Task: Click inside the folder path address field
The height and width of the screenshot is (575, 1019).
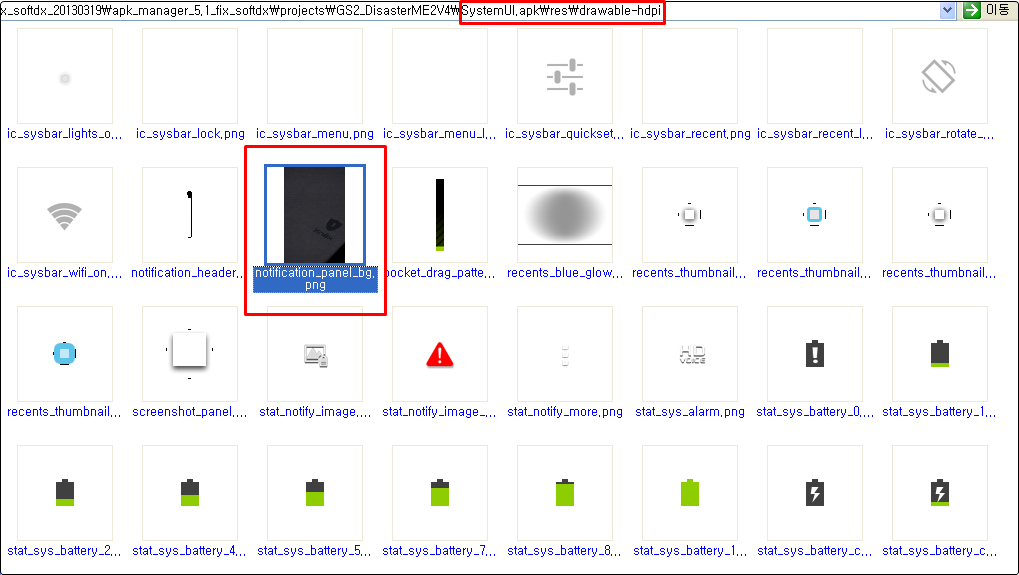Action: [300, 10]
